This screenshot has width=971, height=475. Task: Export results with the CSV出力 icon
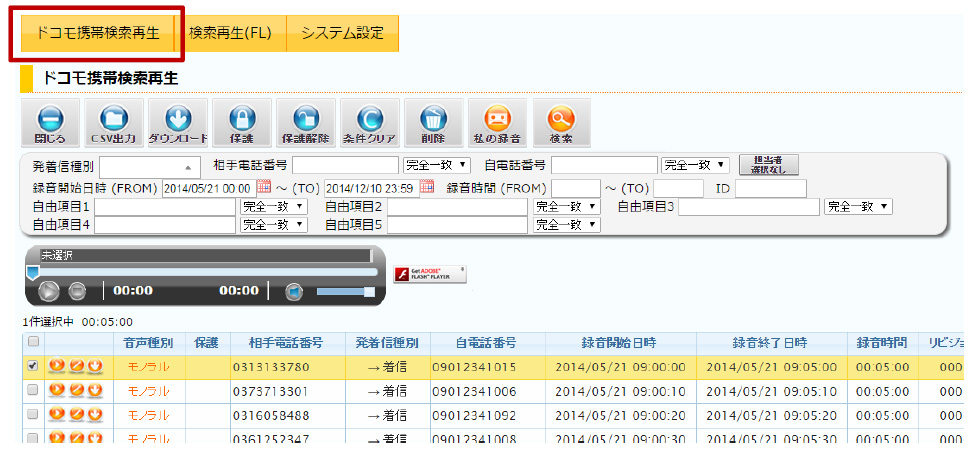[x=114, y=123]
